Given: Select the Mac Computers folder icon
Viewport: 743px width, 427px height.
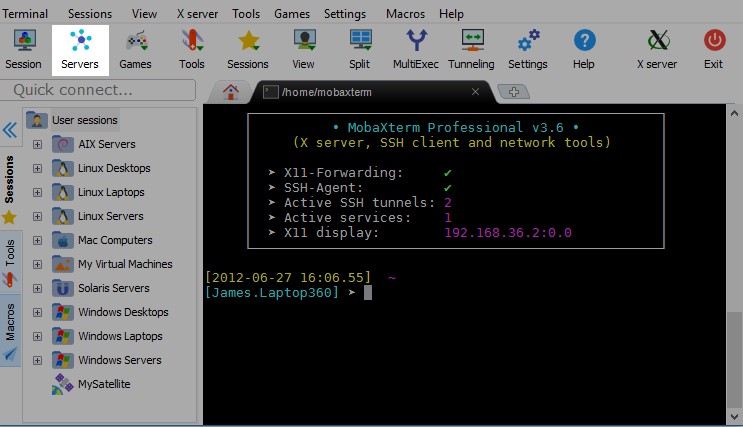Looking at the screenshot, I should pyautogui.click(x=63, y=240).
